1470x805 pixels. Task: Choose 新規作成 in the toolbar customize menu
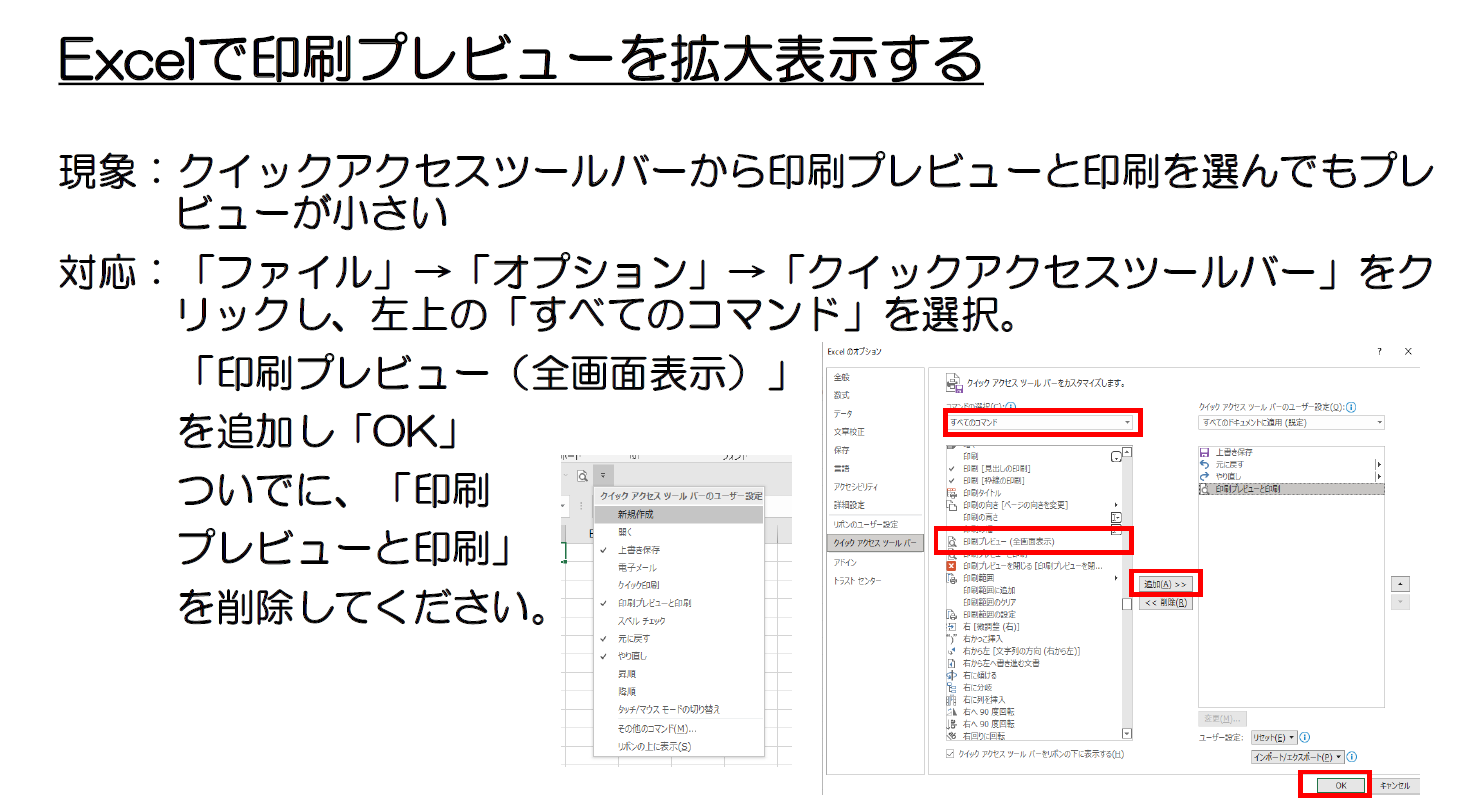pyautogui.click(x=678, y=514)
